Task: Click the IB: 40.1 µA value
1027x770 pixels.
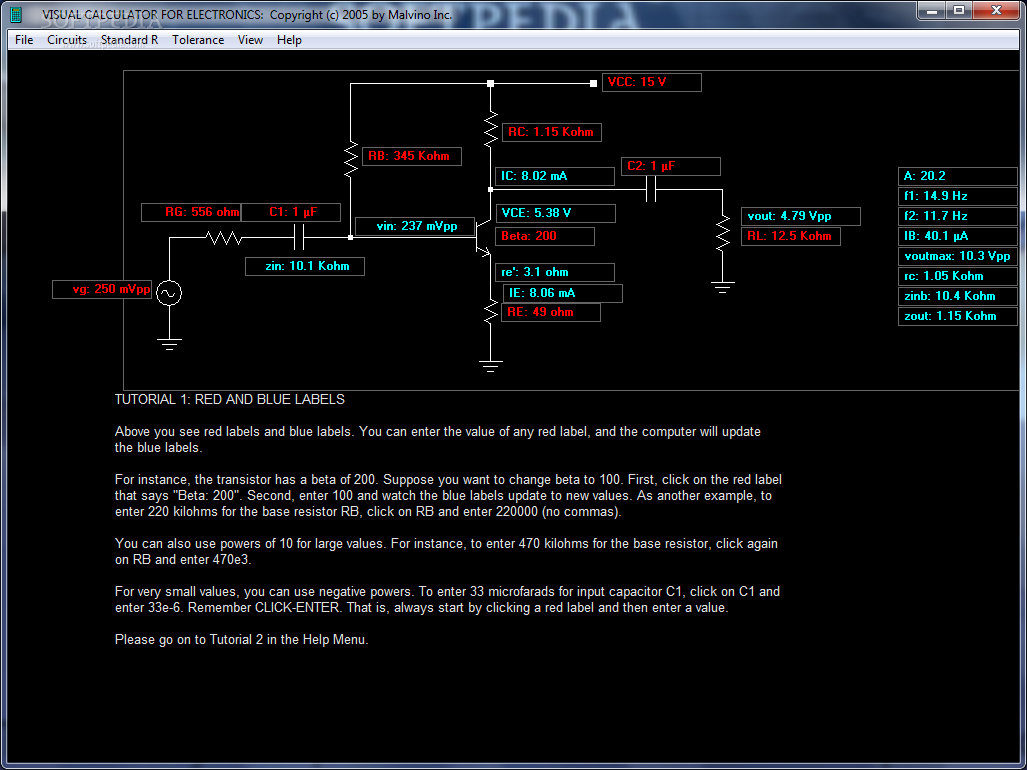Action: click(958, 236)
